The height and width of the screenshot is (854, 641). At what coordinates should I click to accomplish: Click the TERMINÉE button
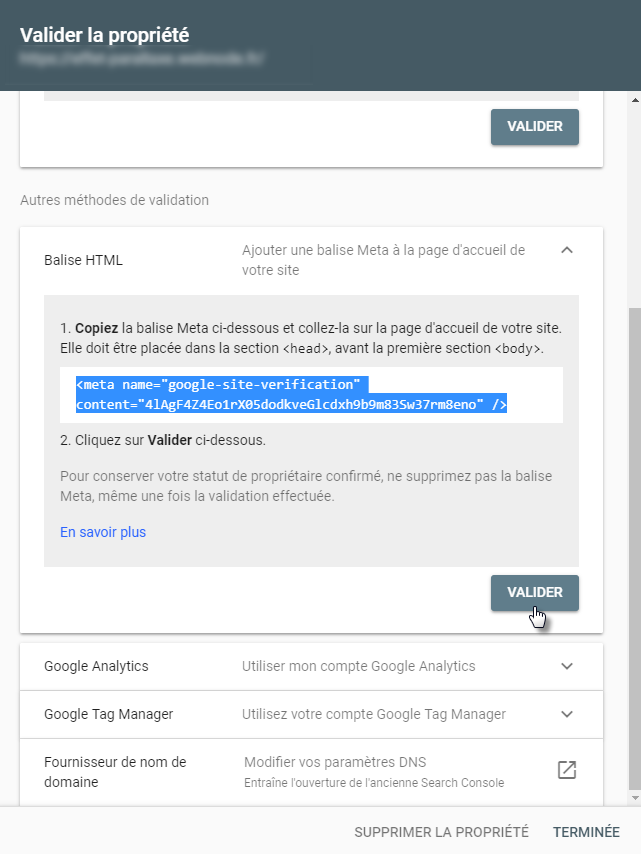coord(586,832)
